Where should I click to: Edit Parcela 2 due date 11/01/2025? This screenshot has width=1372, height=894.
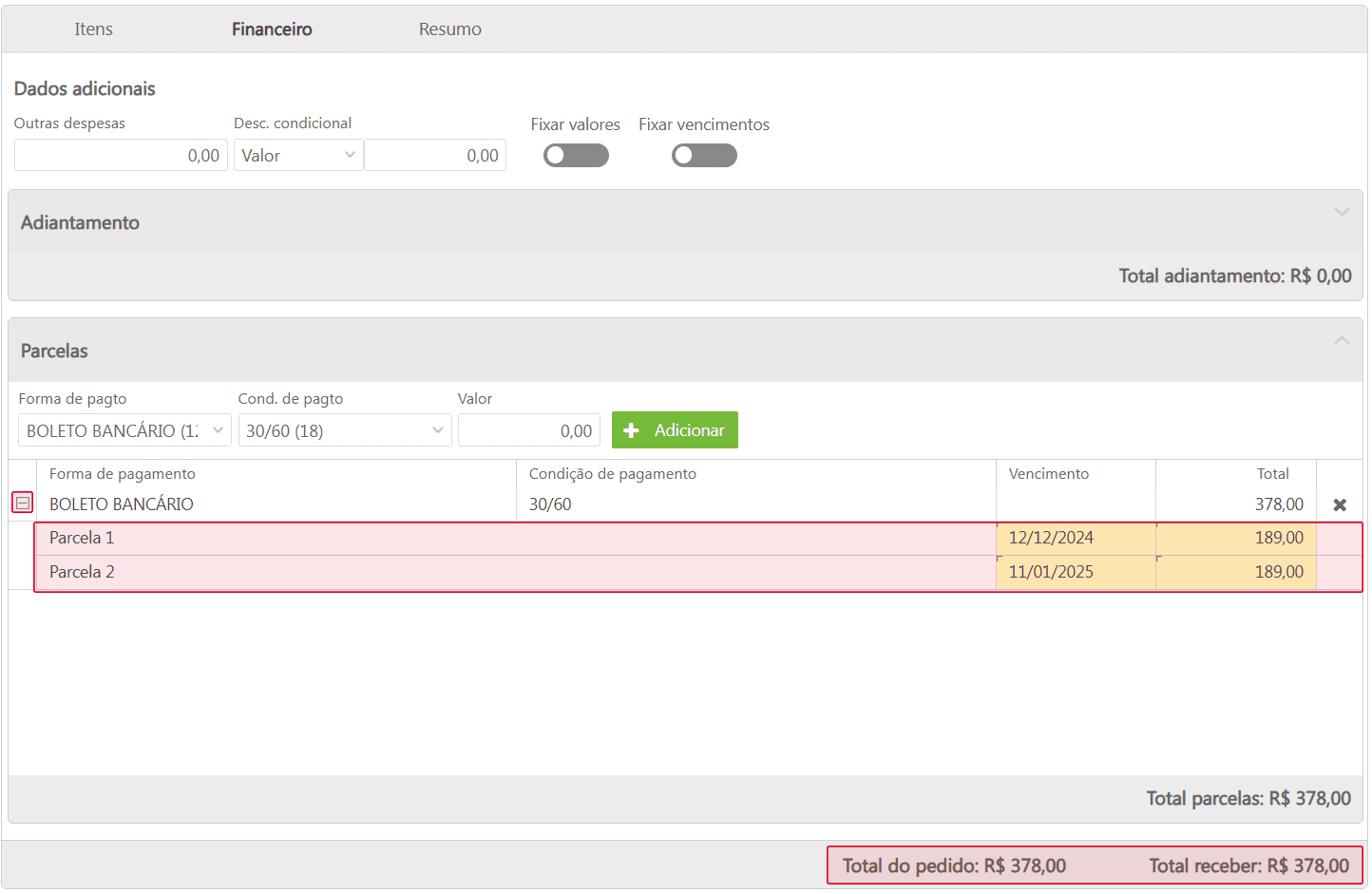1075,572
